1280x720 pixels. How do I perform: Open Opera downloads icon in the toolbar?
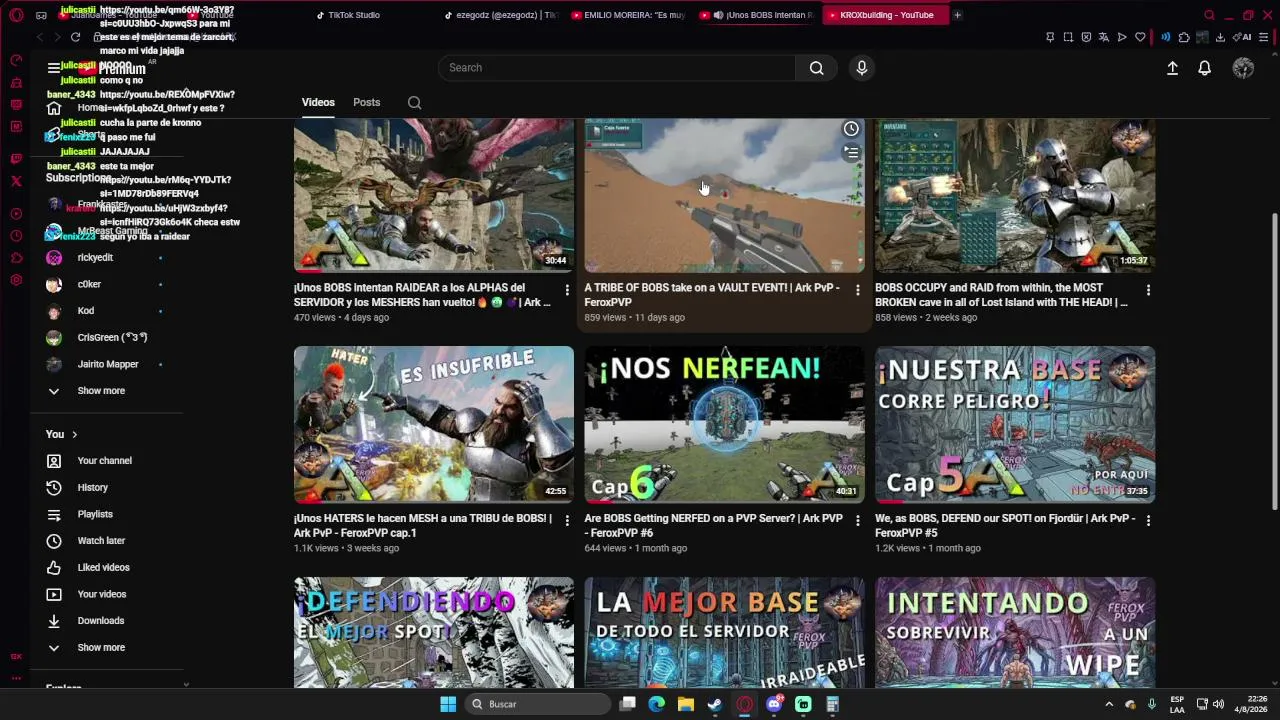point(1222,37)
